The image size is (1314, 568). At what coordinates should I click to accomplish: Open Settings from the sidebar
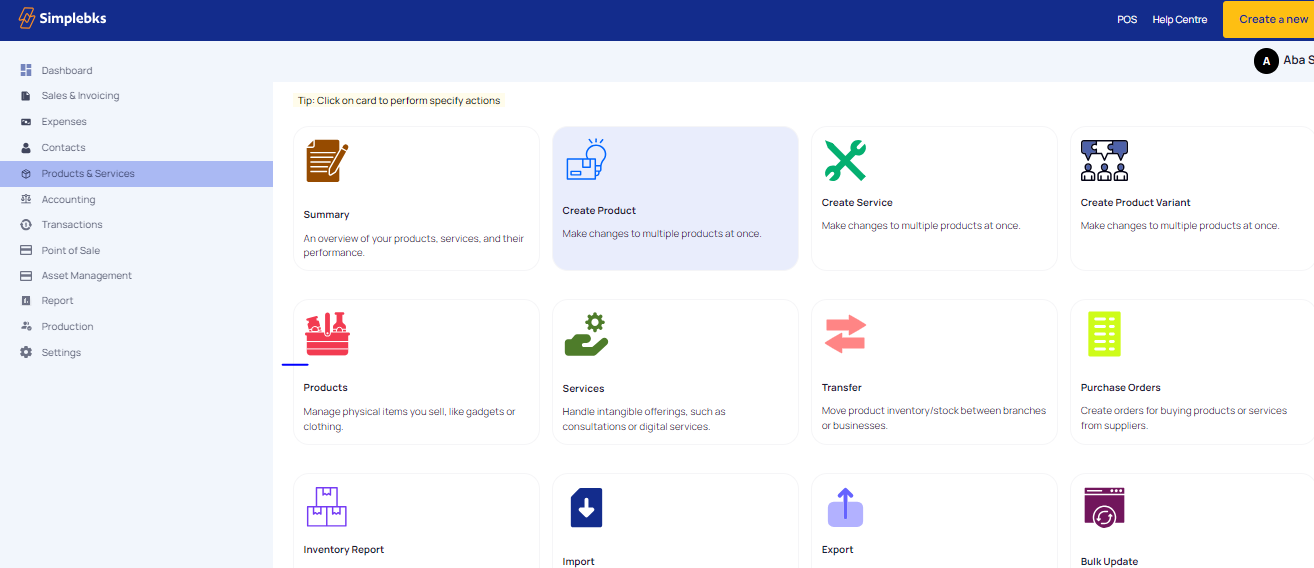[x=61, y=353]
